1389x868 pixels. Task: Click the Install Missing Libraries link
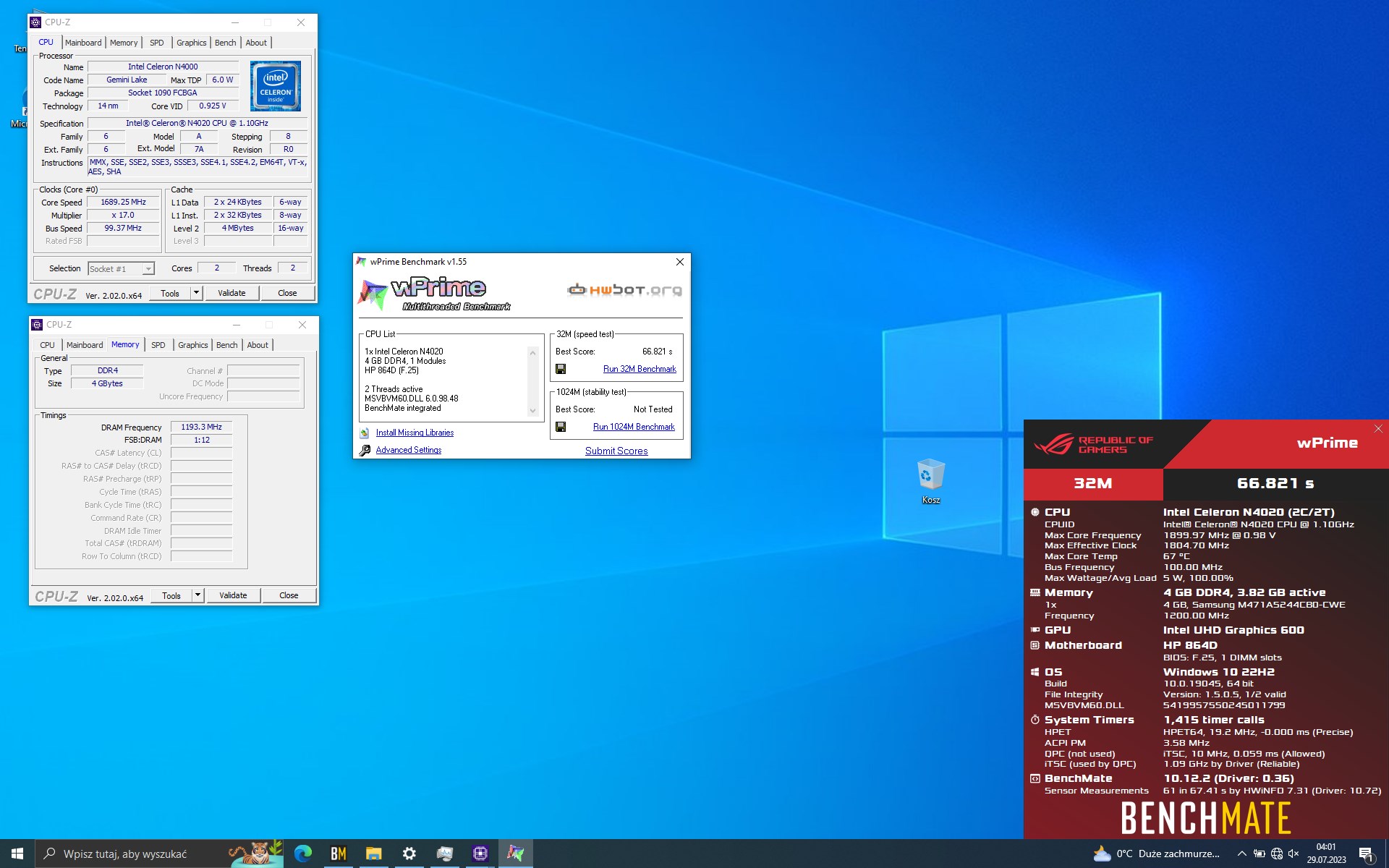point(415,433)
